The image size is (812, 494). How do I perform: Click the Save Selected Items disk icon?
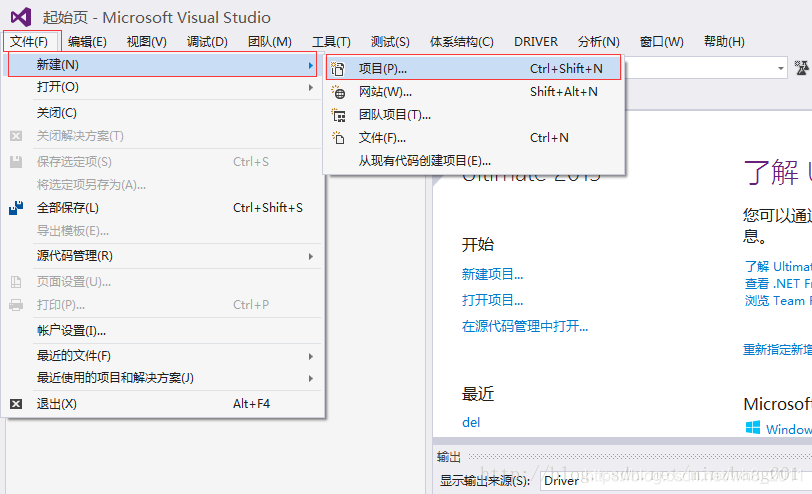(16, 162)
